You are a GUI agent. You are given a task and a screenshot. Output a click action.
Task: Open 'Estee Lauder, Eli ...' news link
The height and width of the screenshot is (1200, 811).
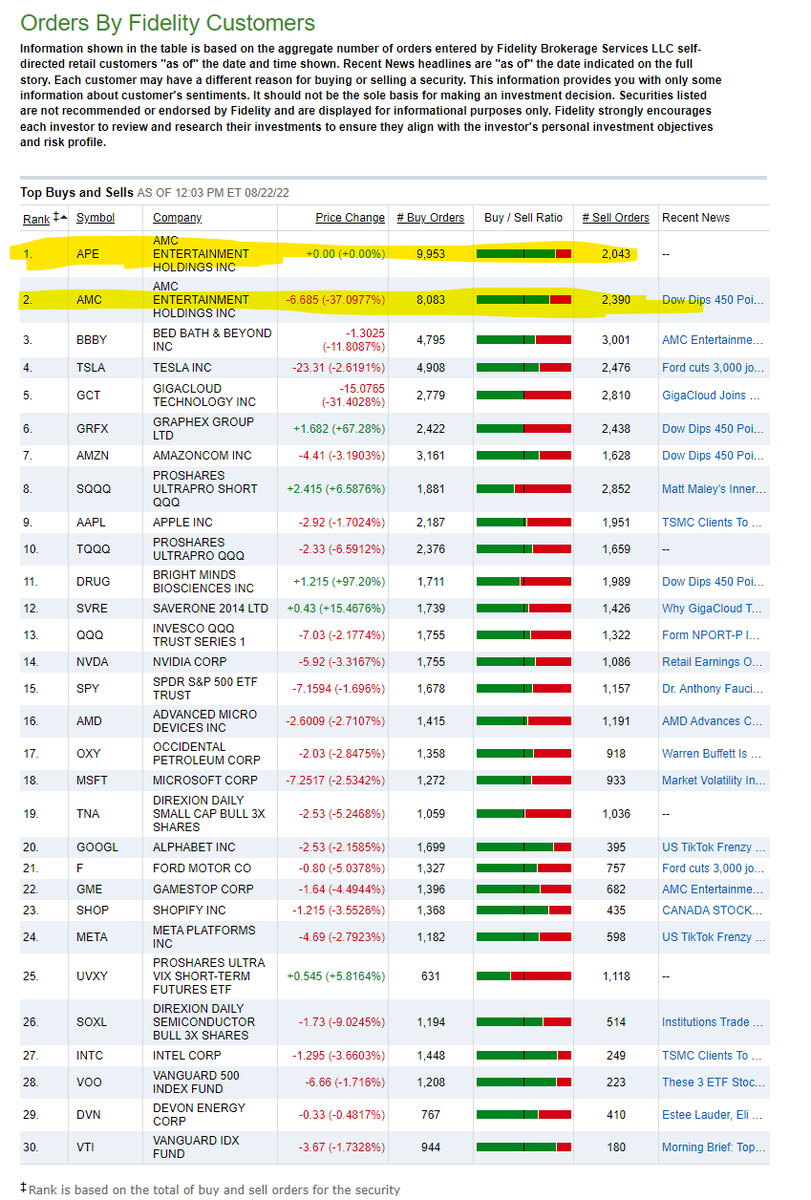pos(712,1114)
